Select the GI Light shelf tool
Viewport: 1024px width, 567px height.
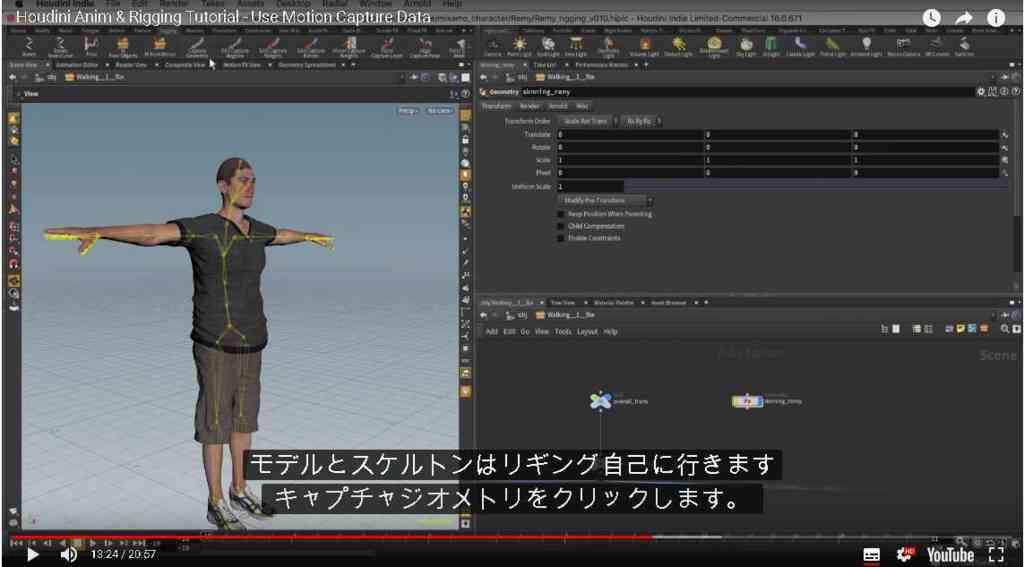pyautogui.click(x=771, y=46)
